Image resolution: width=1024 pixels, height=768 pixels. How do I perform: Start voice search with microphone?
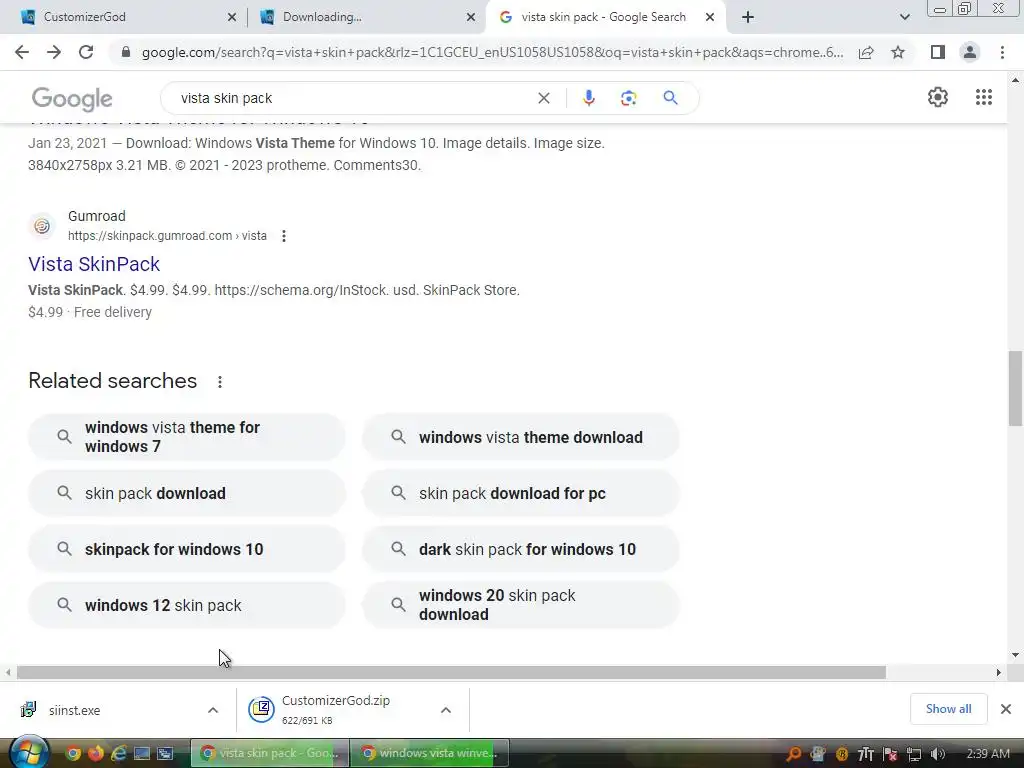588,98
